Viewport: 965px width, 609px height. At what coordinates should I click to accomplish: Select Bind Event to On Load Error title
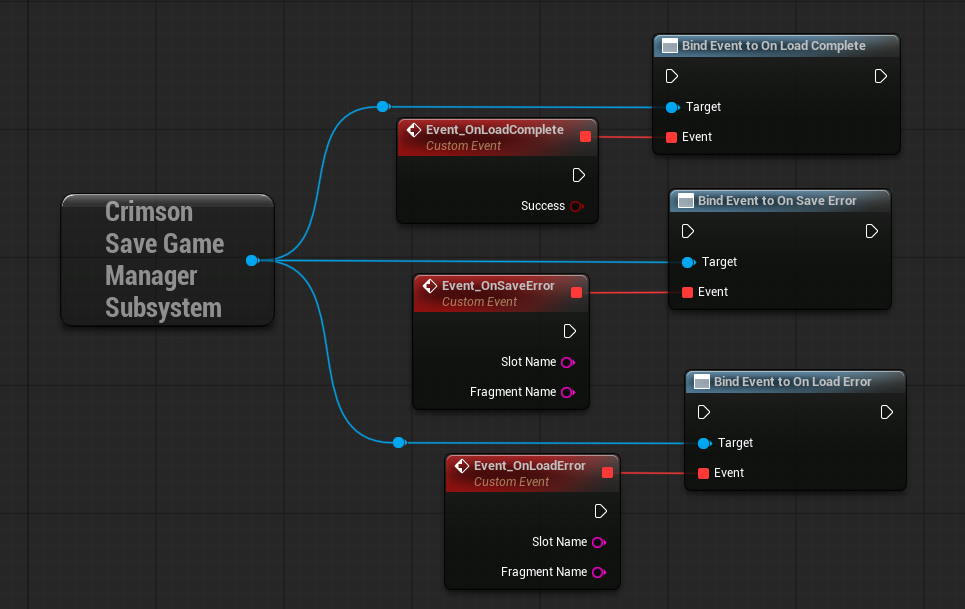pos(793,381)
